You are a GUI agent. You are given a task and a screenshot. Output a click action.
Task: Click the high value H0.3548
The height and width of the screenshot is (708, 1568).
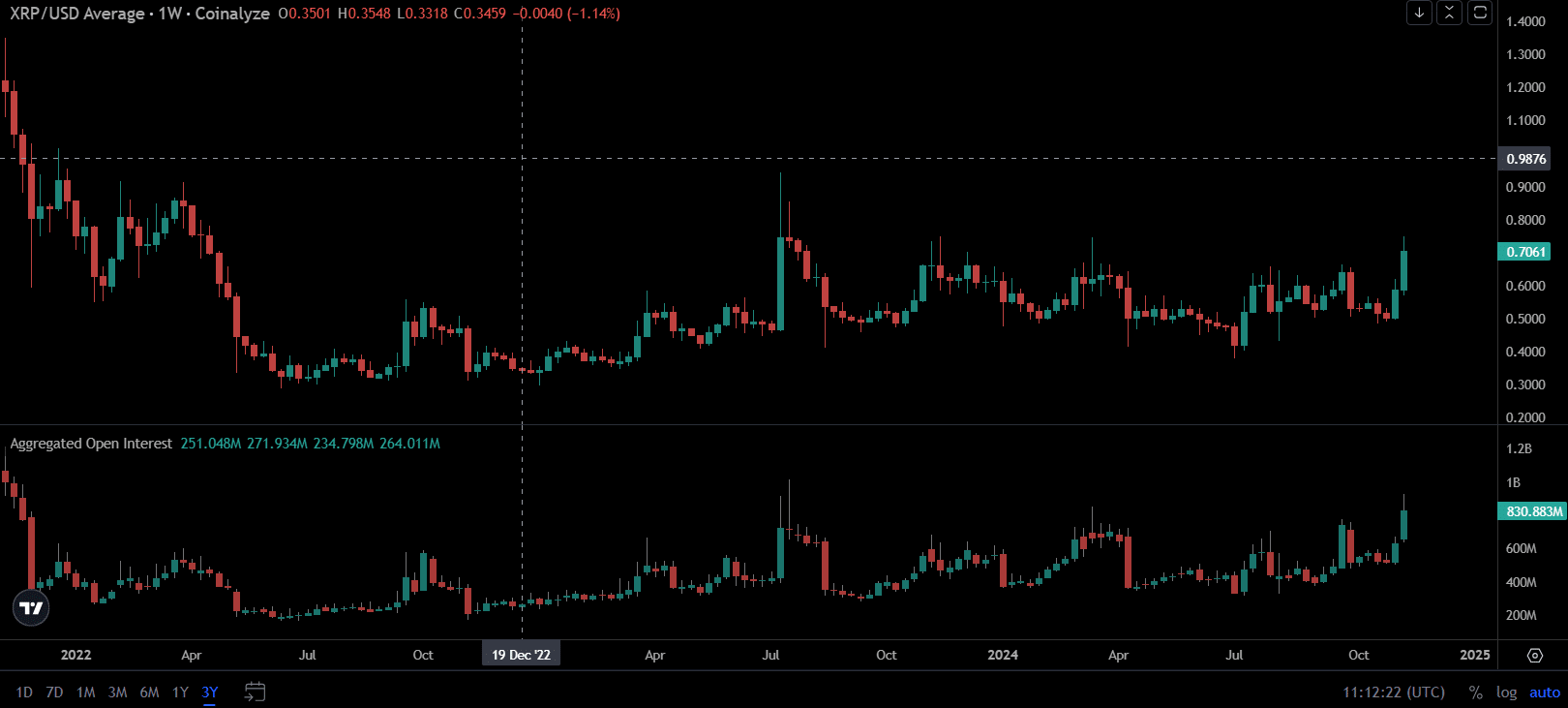tap(364, 14)
